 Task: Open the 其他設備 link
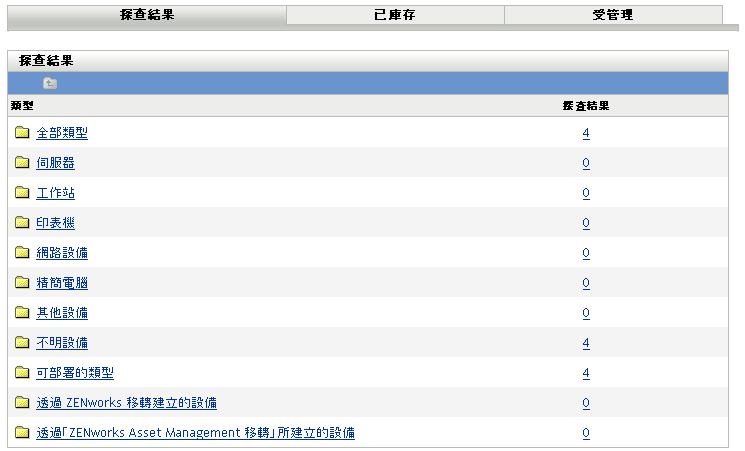[x=62, y=313]
